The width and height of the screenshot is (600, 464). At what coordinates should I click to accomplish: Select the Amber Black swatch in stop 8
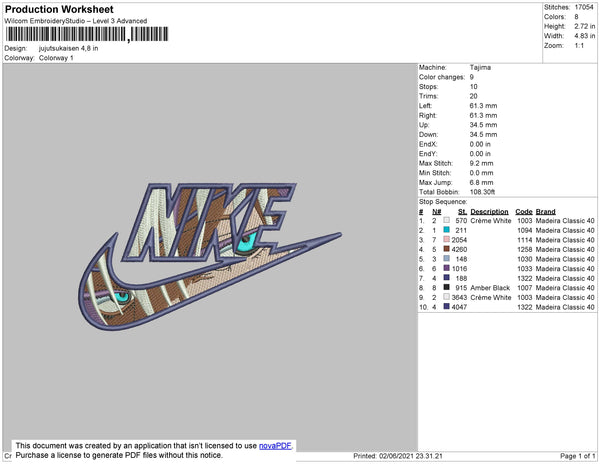[x=446, y=287]
